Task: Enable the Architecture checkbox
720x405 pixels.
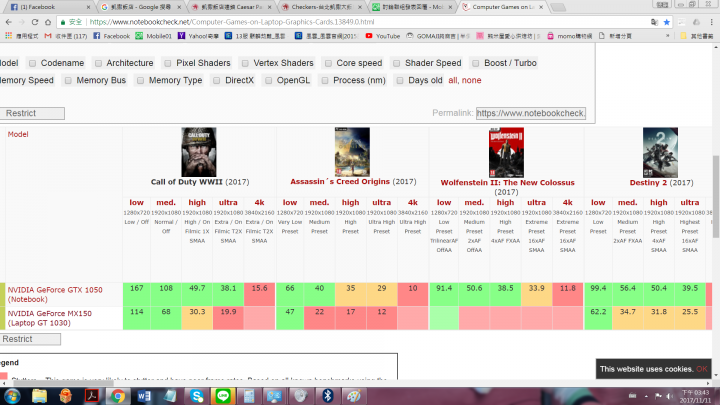Action: [98, 63]
